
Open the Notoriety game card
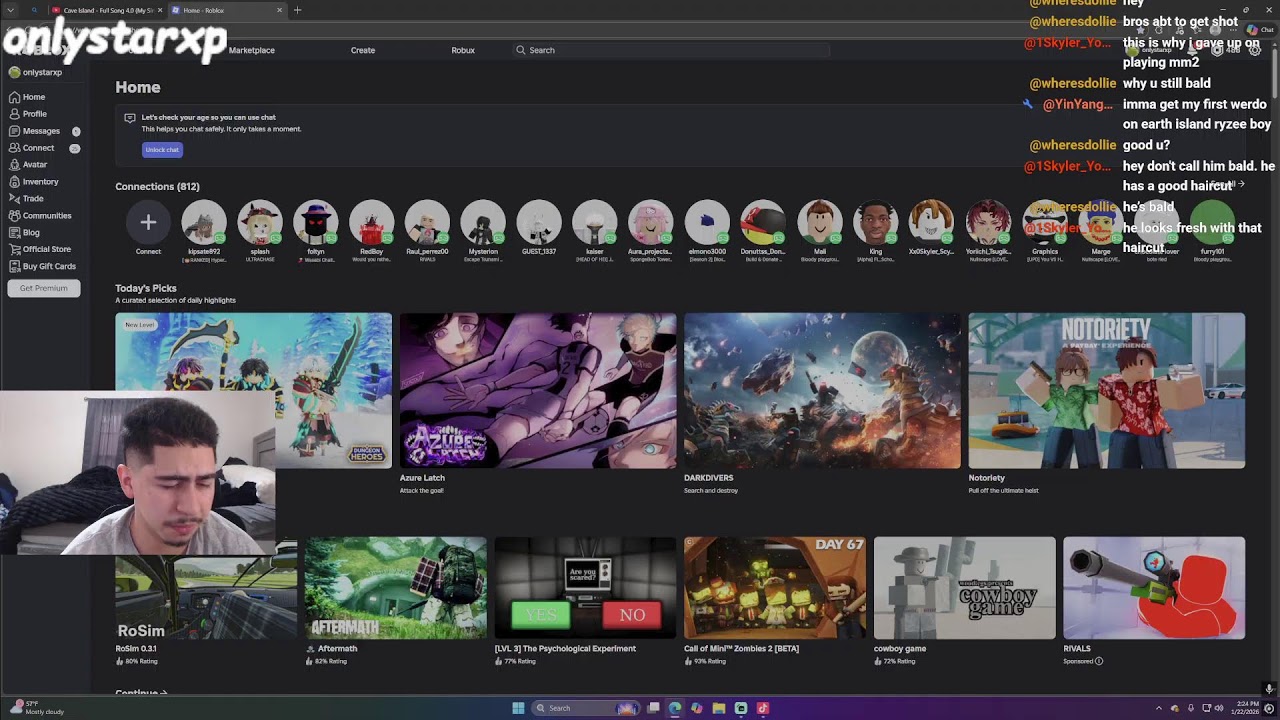click(x=1107, y=390)
